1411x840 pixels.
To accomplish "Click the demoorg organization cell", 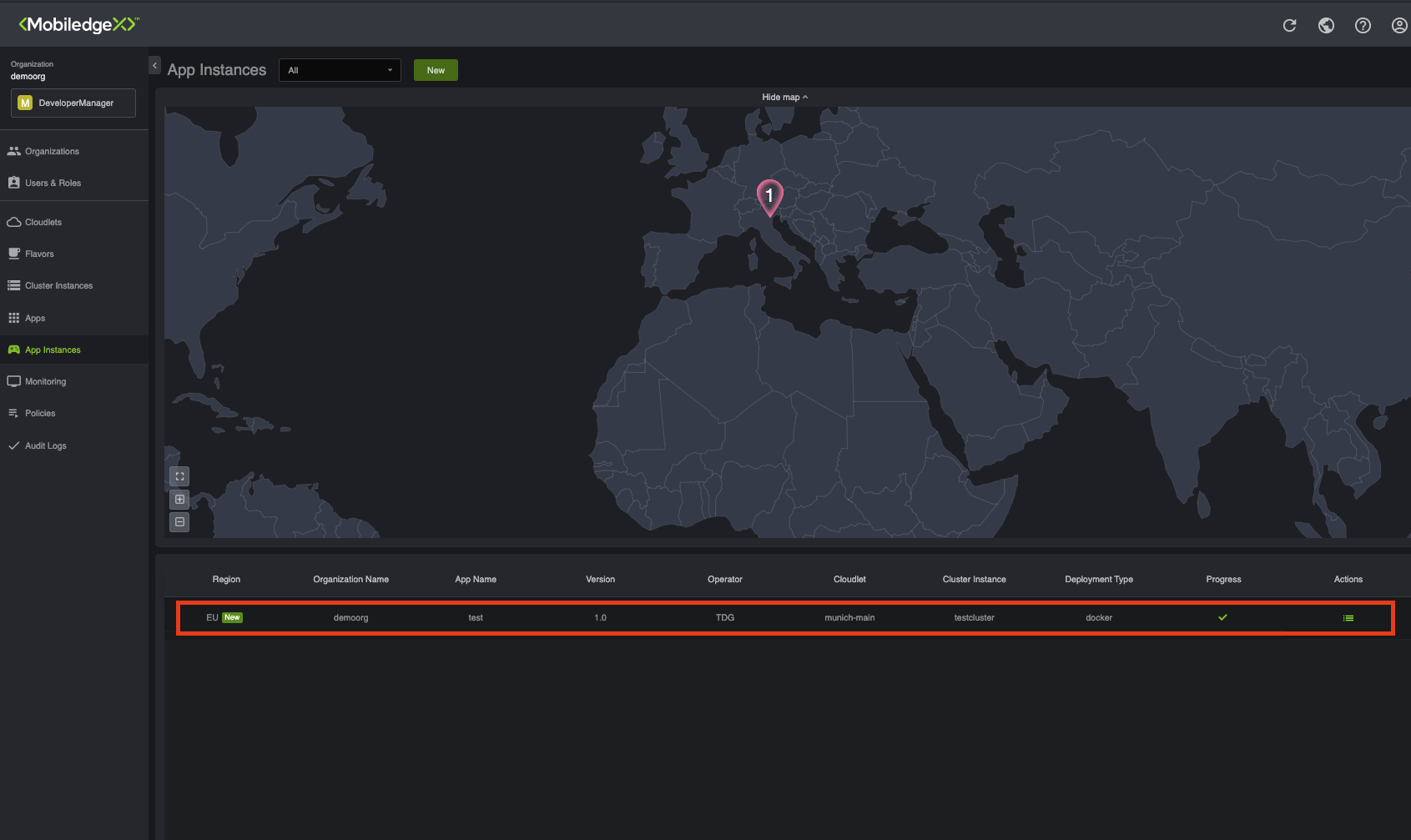I will coord(350,617).
